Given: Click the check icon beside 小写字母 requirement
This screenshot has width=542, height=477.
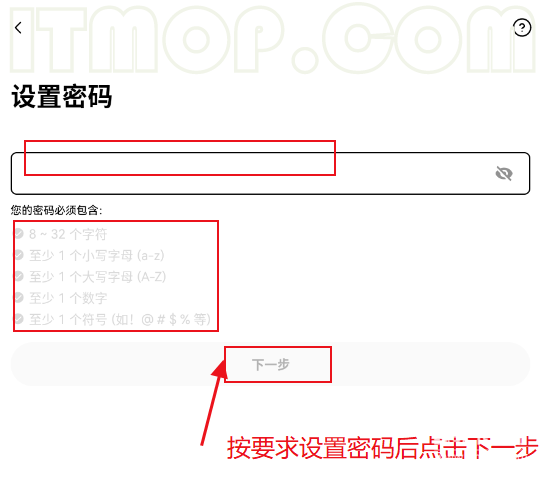Looking at the screenshot, I should (19, 255).
